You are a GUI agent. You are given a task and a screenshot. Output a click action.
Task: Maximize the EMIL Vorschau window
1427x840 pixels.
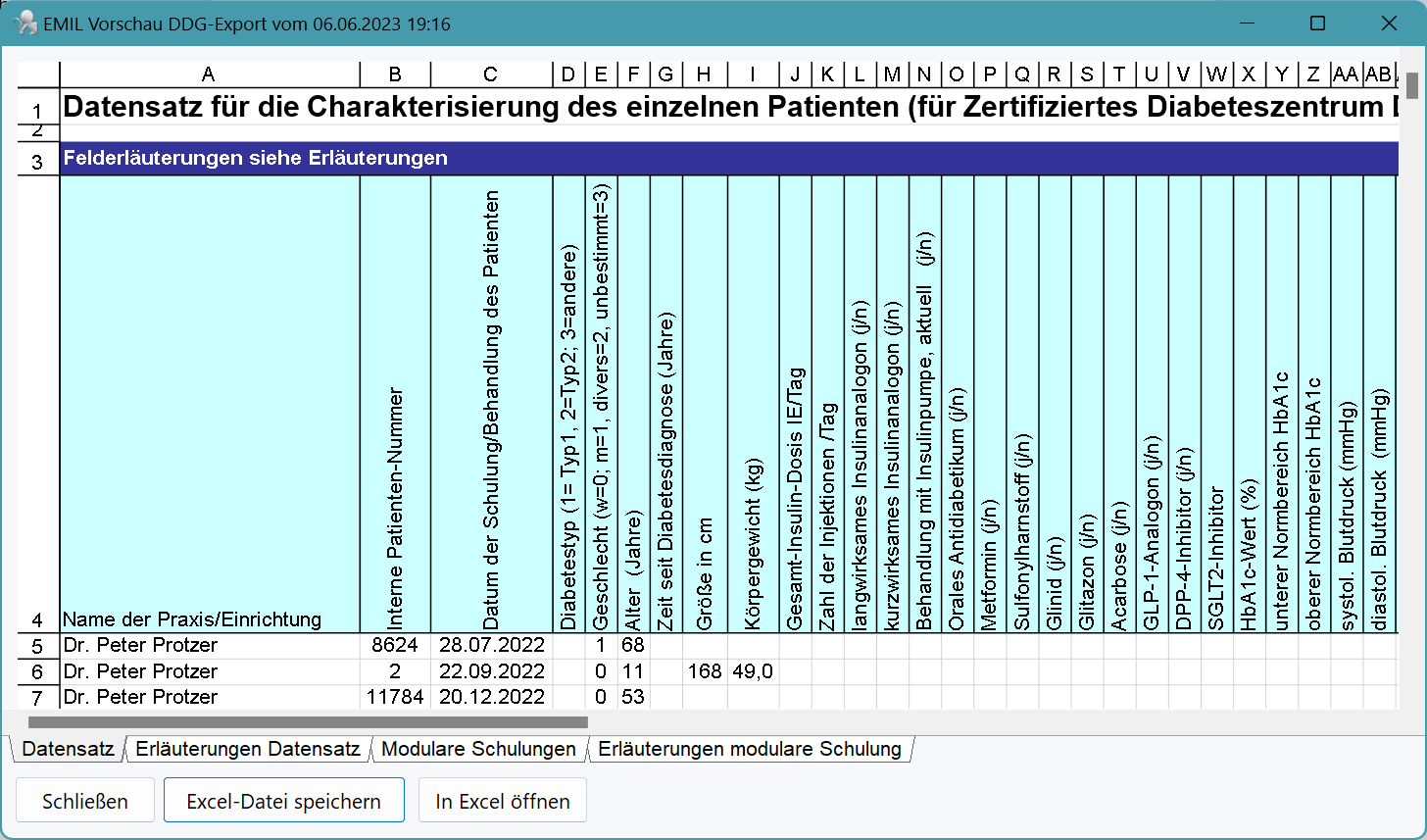pos(1318,24)
